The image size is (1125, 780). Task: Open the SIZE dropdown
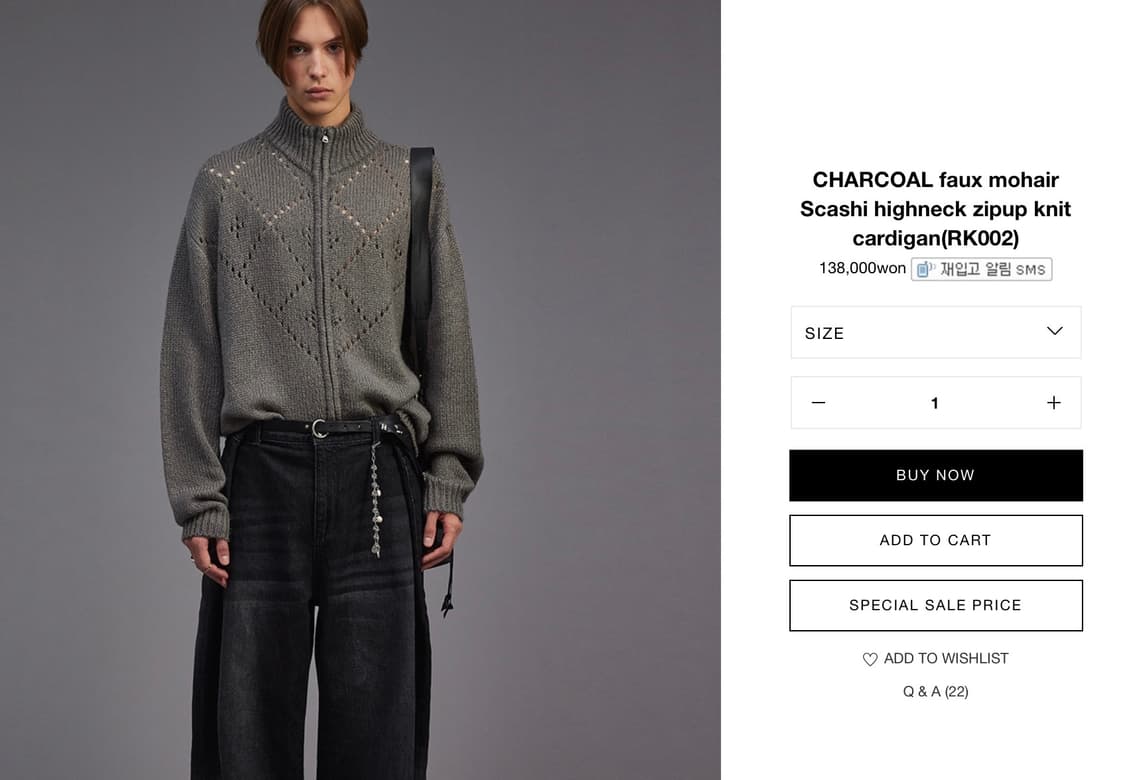[936, 332]
